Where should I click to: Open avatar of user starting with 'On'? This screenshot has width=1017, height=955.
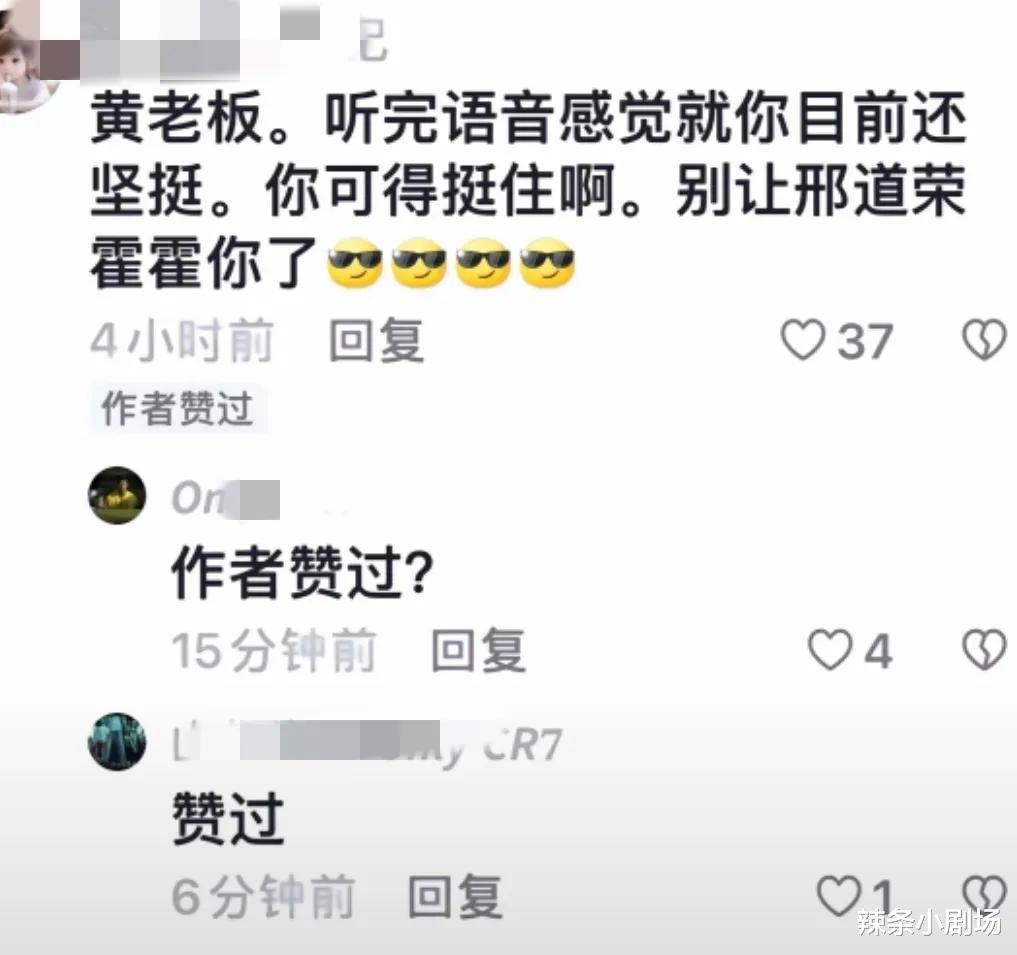[x=117, y=495]
